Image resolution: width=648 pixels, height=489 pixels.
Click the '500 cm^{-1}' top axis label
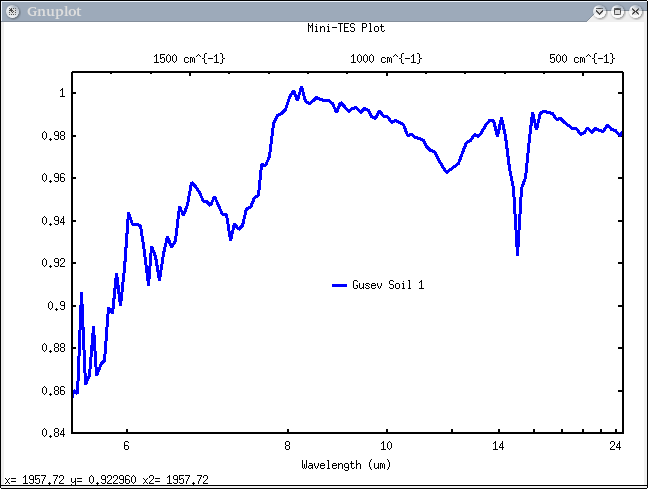[x=582, y=59]
